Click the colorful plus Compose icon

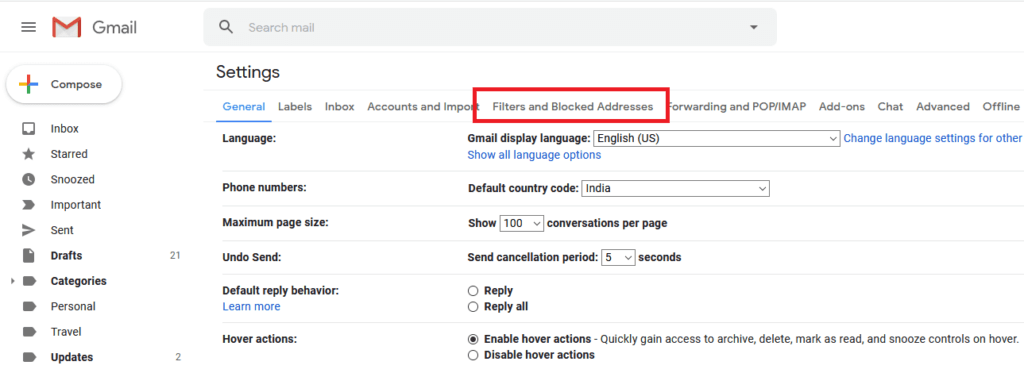(x=28, y=84)
